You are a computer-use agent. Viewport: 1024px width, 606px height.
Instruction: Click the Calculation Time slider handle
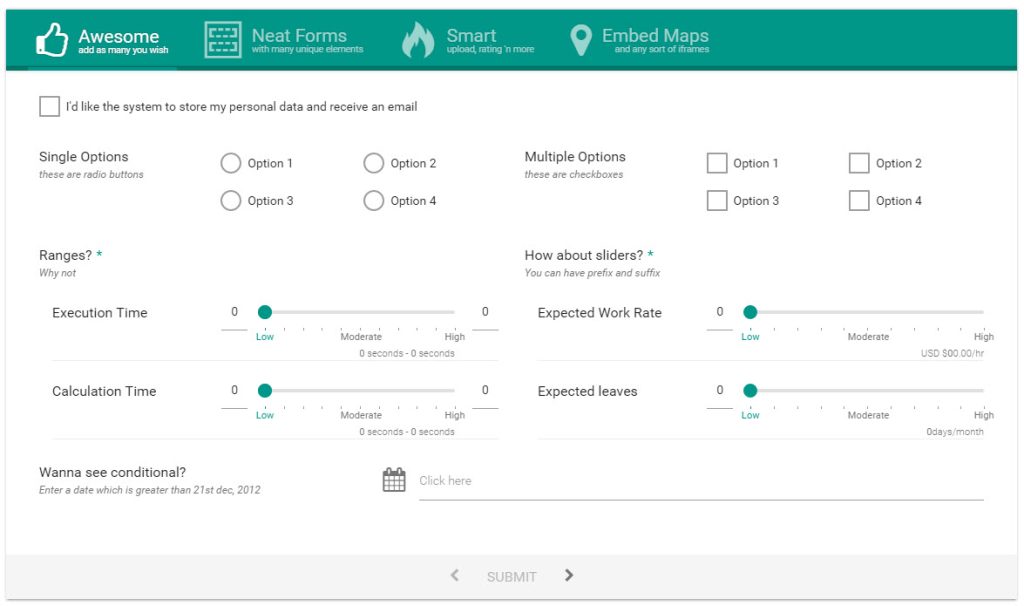tap(264, 391)
